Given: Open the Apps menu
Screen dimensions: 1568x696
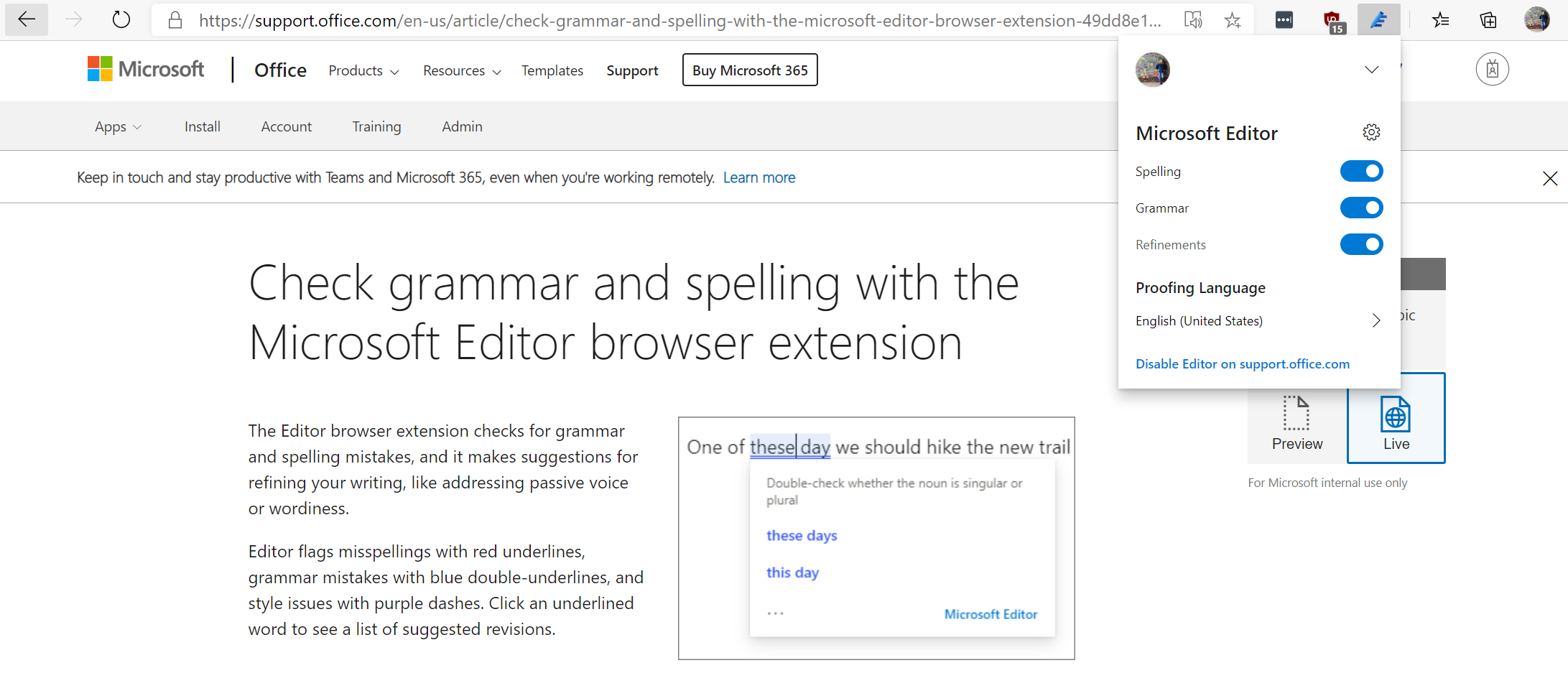Looking at the screenshot, I should point(118,126).
